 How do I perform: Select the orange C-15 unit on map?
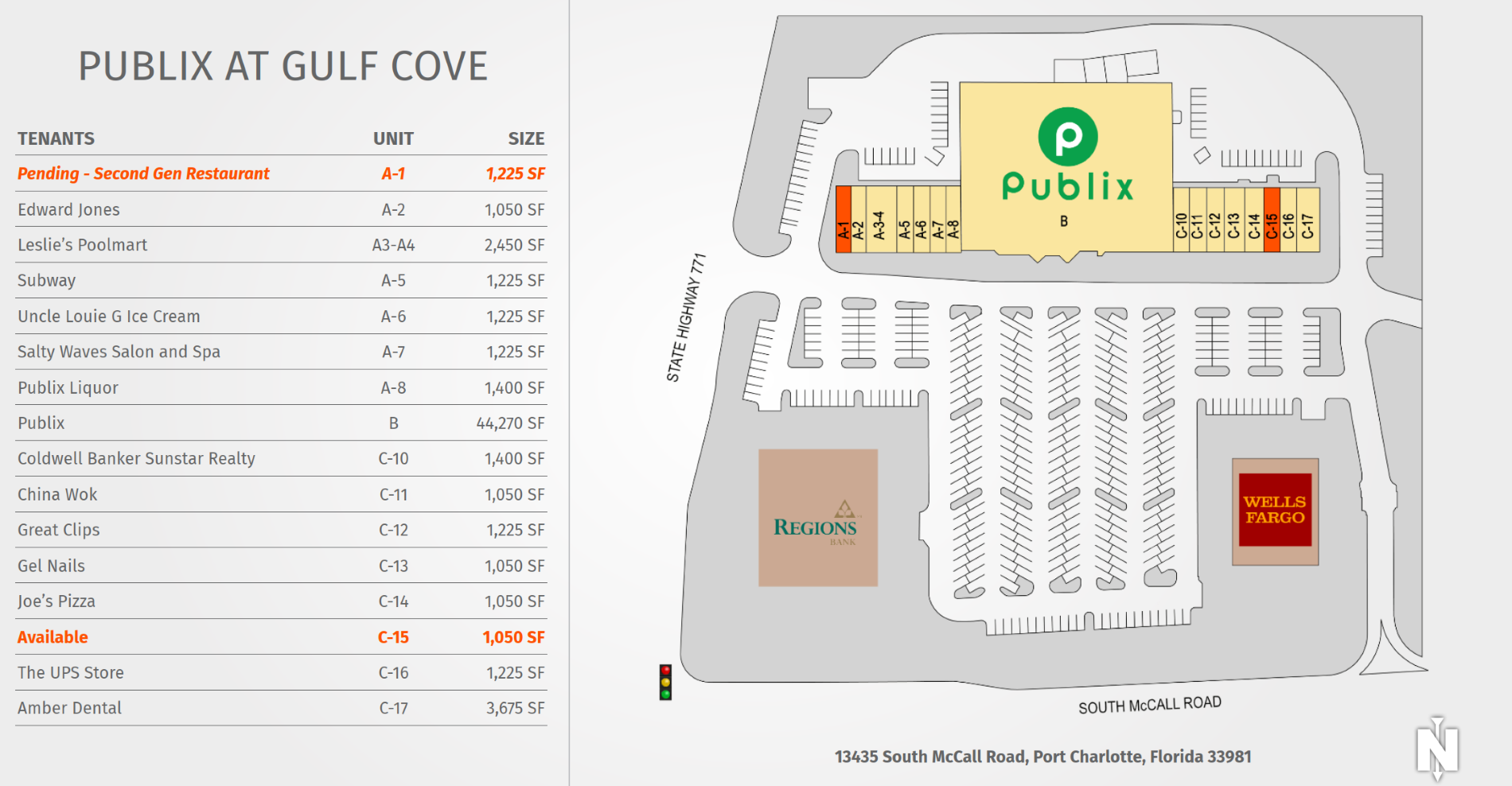pos(1272,220)
